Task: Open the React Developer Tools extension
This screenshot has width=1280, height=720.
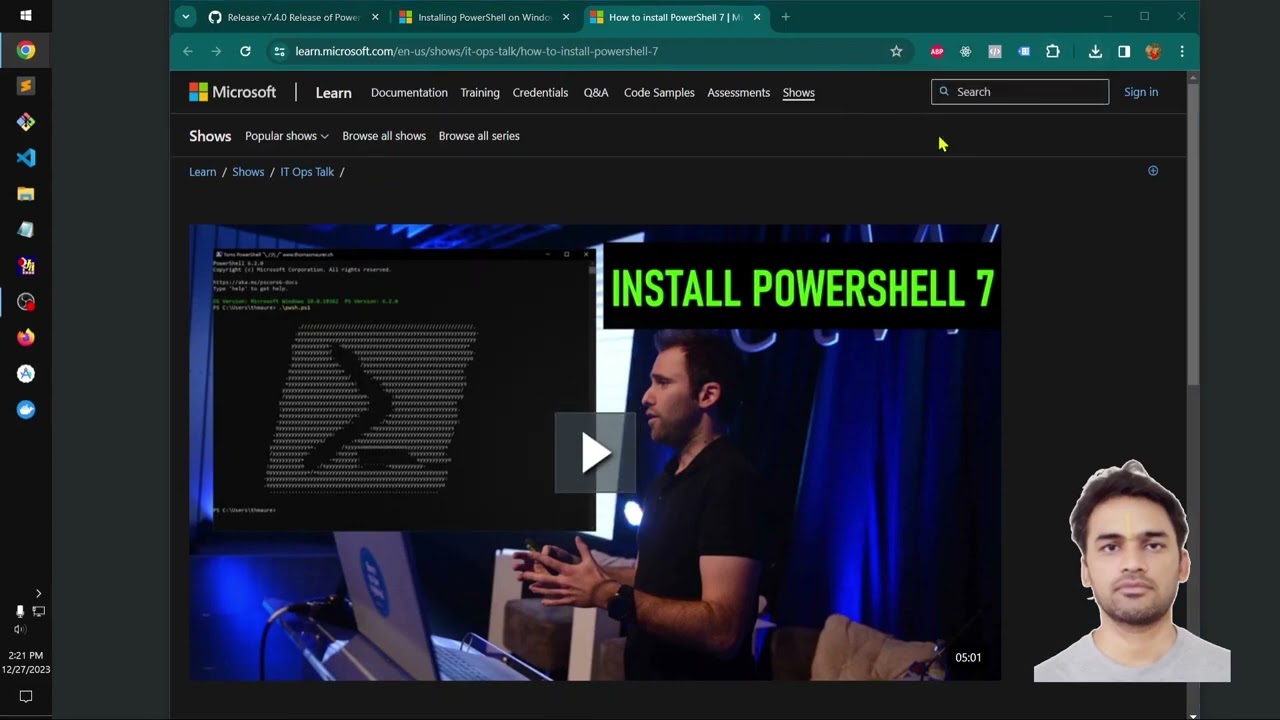Action: pos(965,51)
